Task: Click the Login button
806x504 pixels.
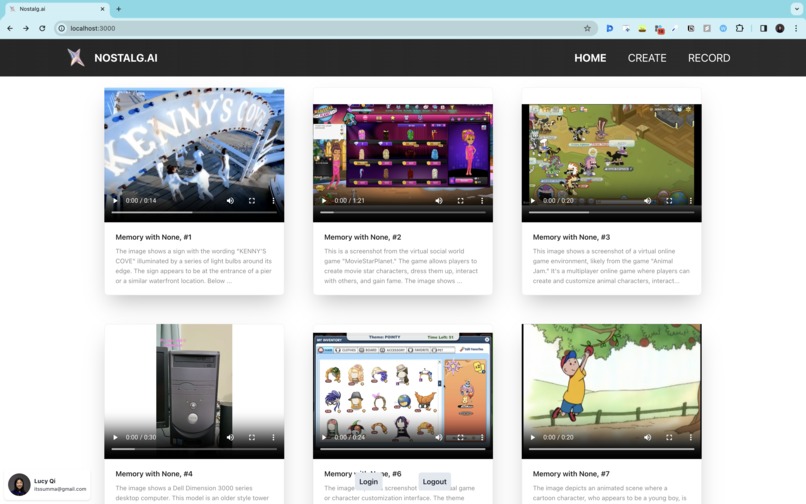Action: [x=368, y=481]
